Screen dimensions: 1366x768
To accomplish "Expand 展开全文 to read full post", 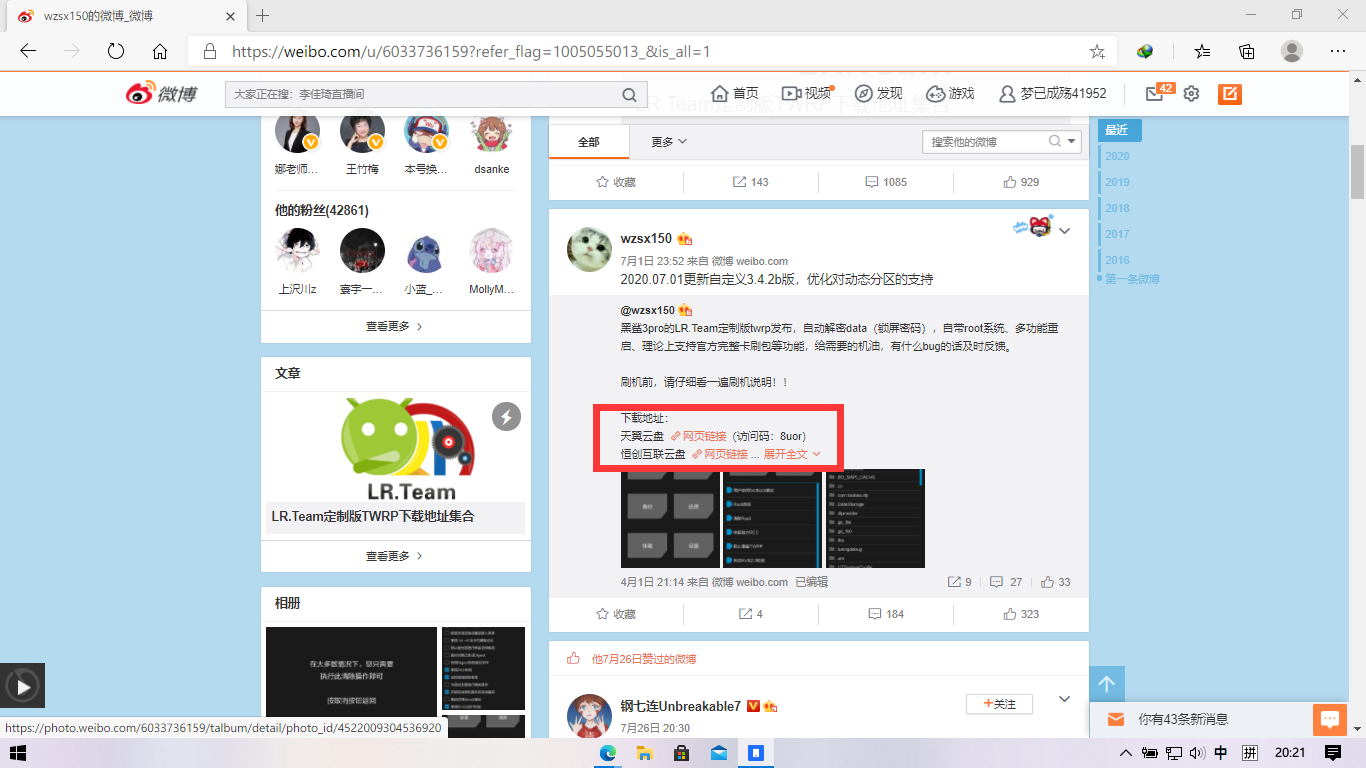I will pos(792,454).
